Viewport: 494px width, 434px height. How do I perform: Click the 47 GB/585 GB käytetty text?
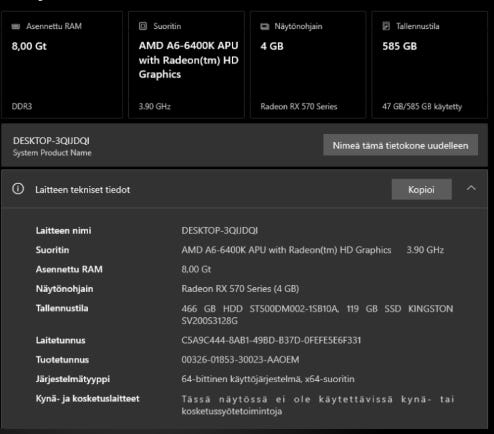click(x=422, y=107)
